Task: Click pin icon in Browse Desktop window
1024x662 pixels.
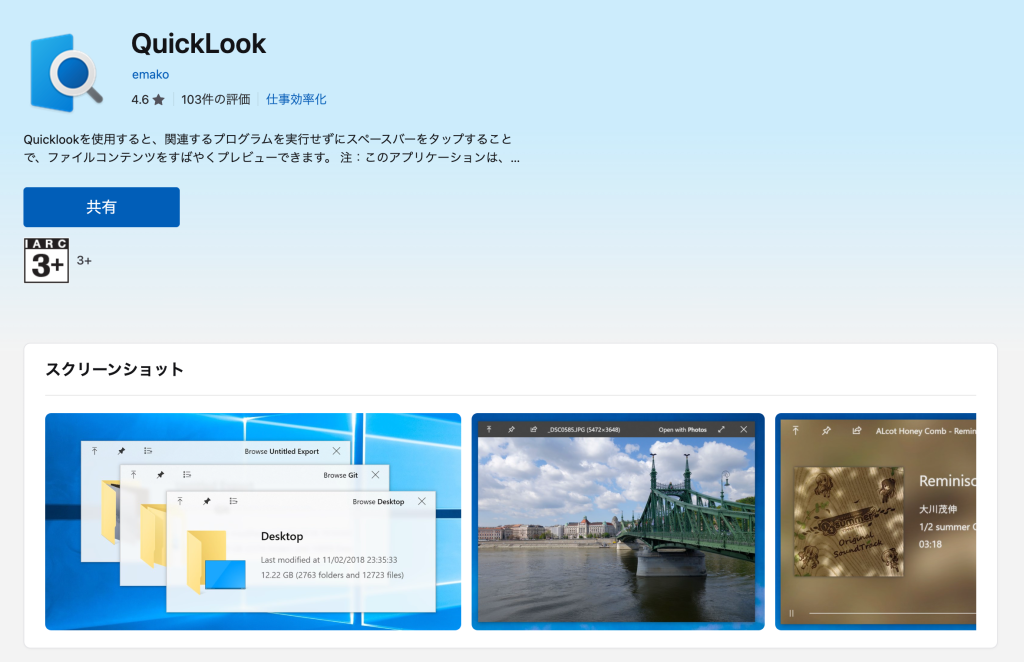Action: point(206,501)
